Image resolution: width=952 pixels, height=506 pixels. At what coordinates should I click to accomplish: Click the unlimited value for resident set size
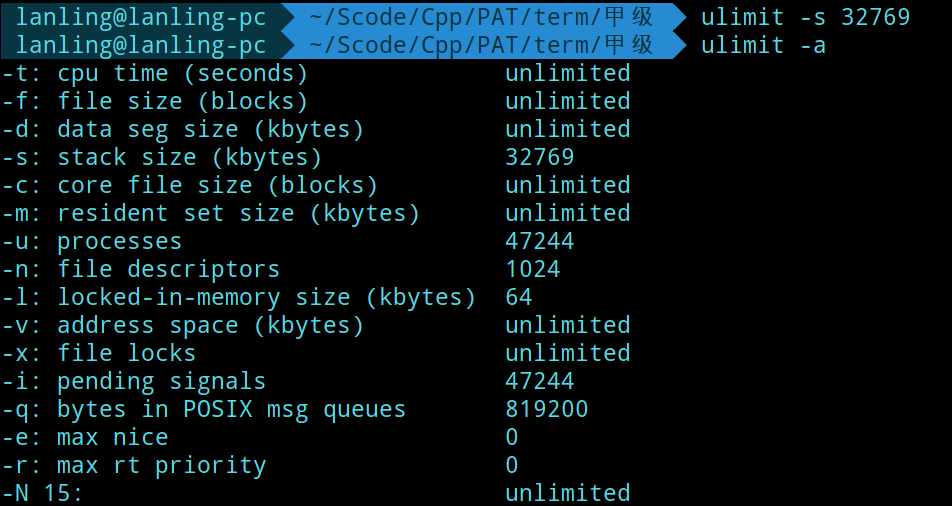tap(567, 213)
